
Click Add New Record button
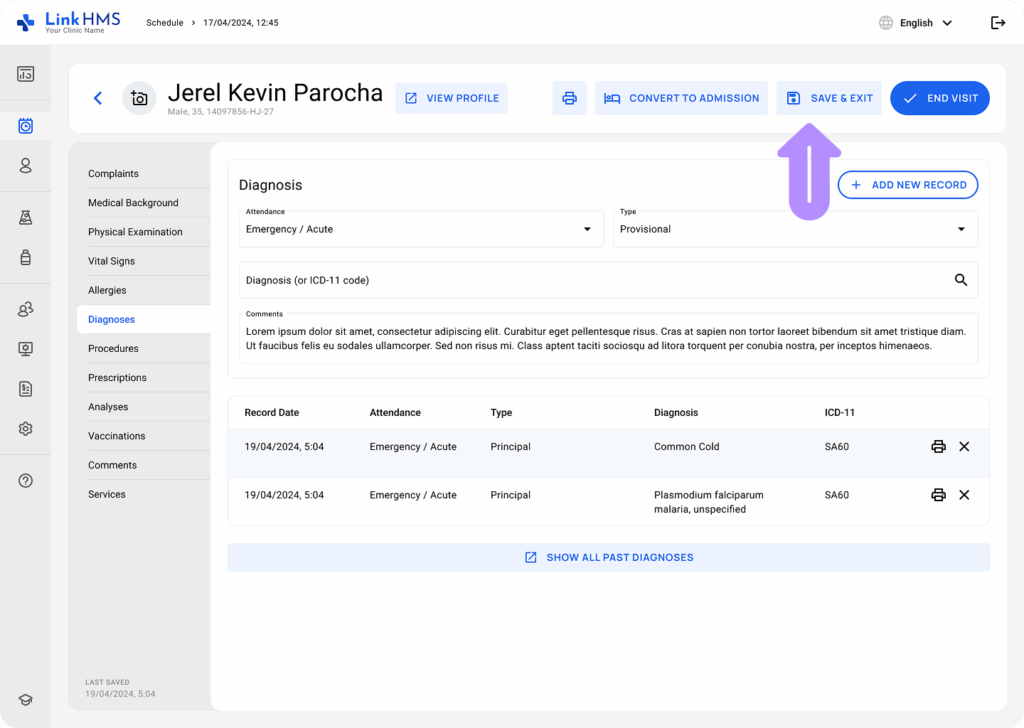[x=907, y=185]
